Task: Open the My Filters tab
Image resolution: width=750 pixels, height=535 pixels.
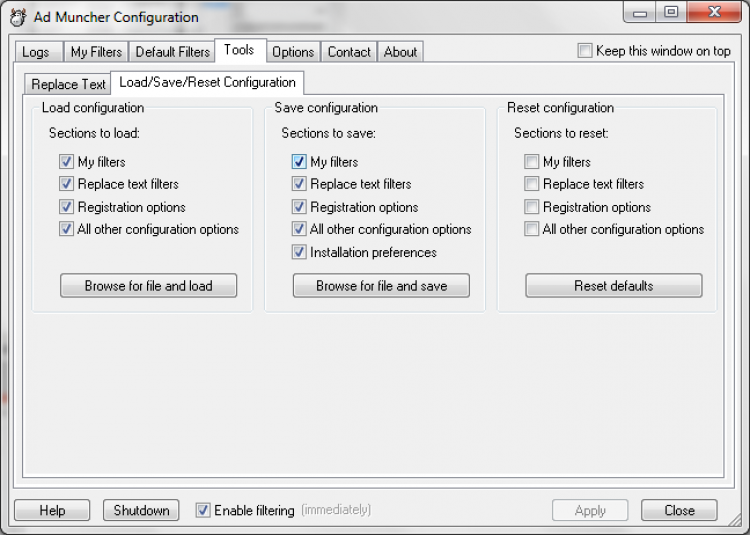Action: click(x=96, y=52)
